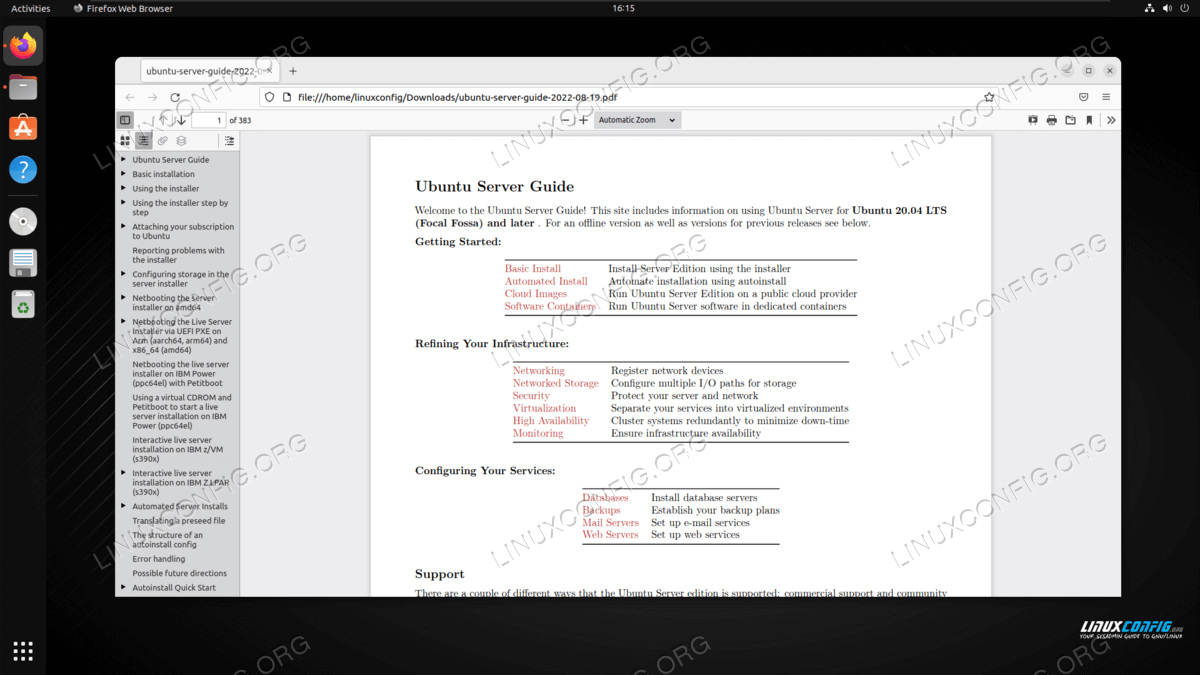Open Help from the Ubuntu dock
1200x675 pixels.
(x=23, y=169)
